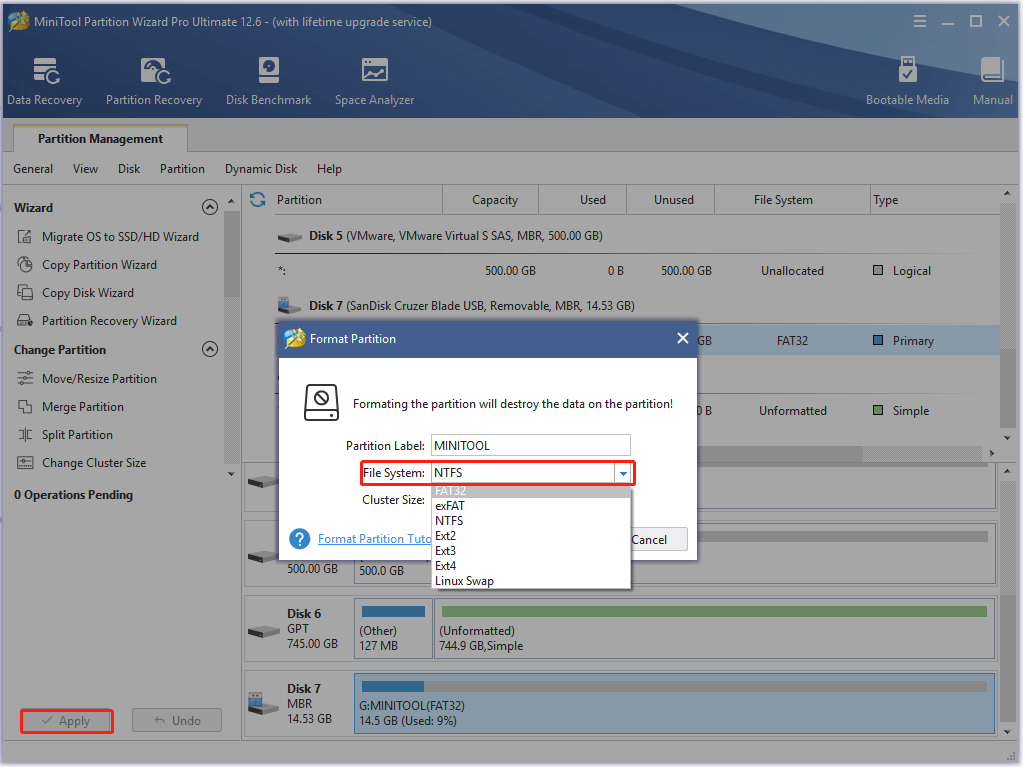The image size is (1025, 768).
Task: Start Copy Partition Wizard
Action: click(x=99, y=265)
